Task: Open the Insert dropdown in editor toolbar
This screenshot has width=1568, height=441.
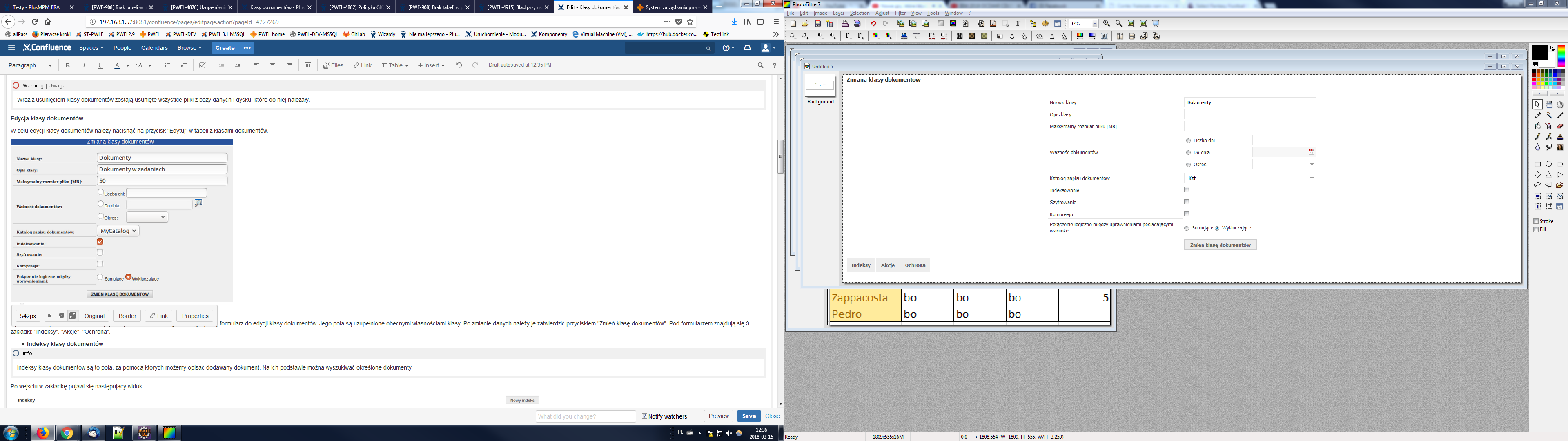Action: pos(431,65)
